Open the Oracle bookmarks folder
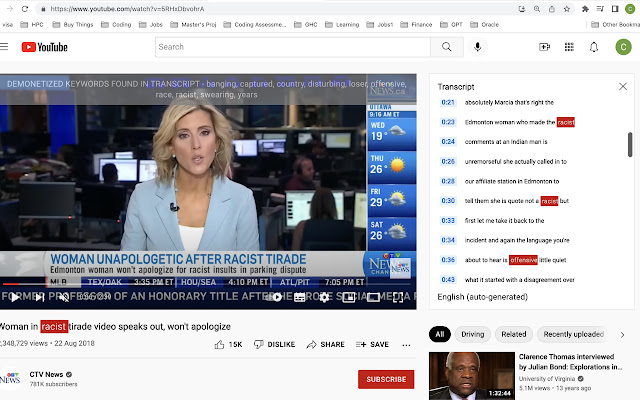The width and height of the screenshot is (640, 400). coord(484,24)
